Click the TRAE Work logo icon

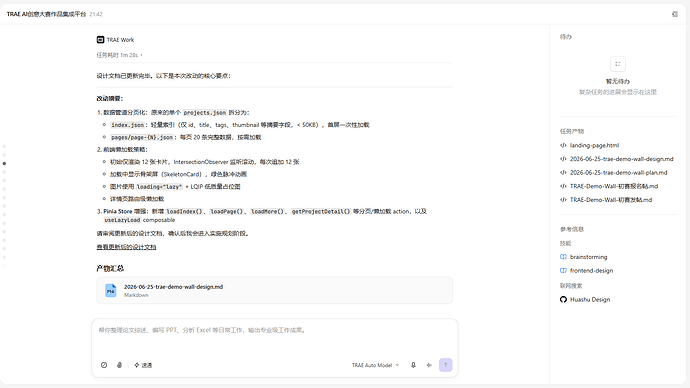coord(100,40)
